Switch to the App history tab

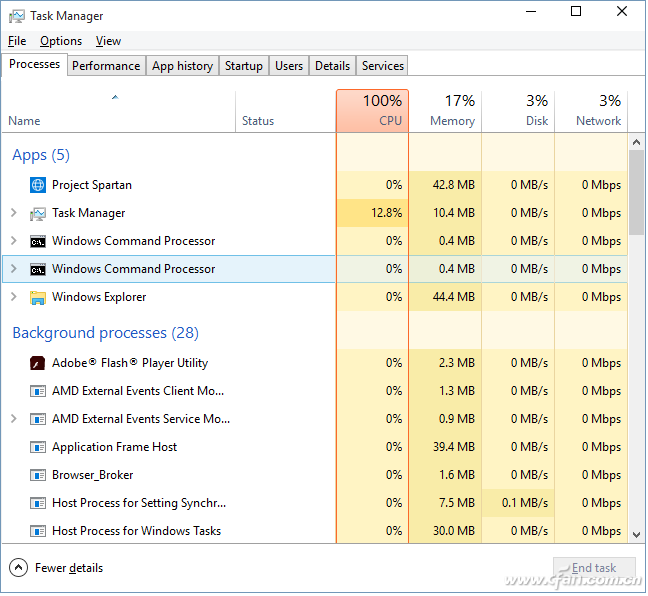tap(182, 66)
